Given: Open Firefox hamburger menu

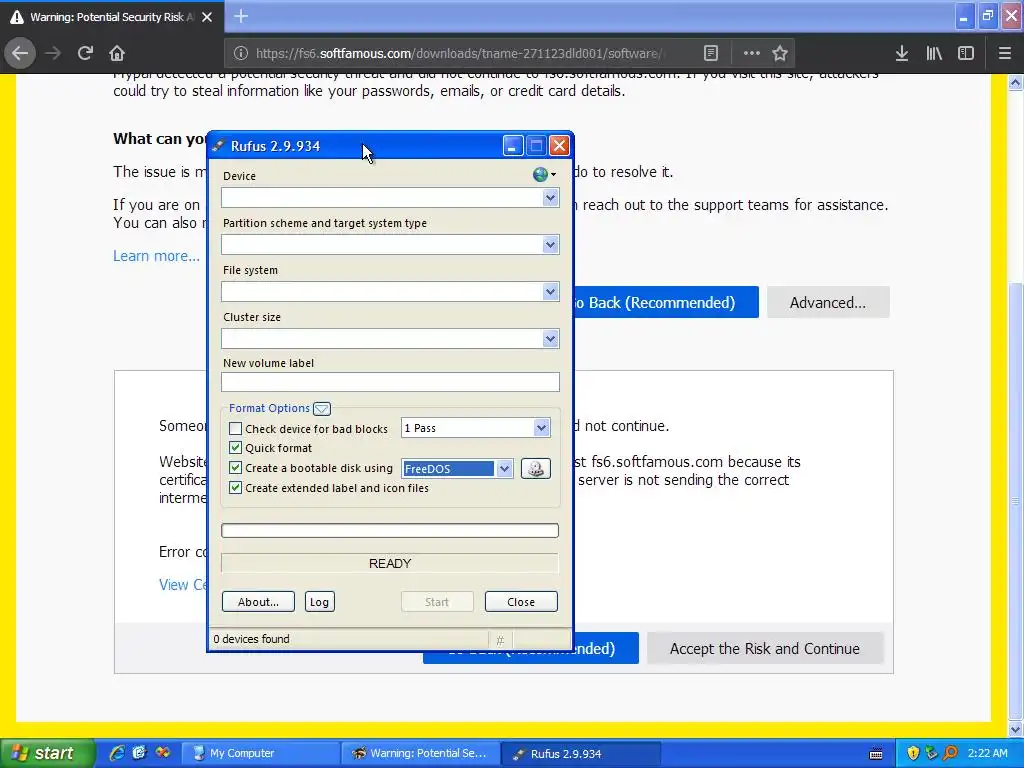Looking at the screenshot, I should click(x=1005, y=54).
